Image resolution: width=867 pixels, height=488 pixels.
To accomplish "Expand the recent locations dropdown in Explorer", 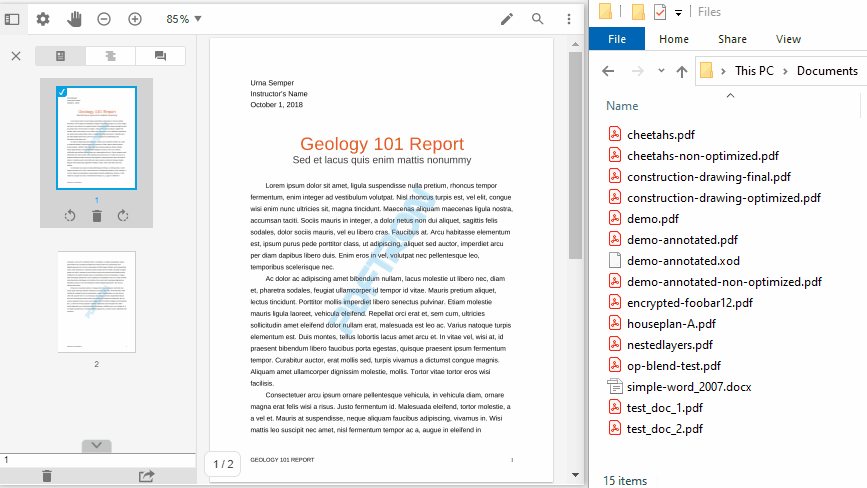I will point(661,71).
